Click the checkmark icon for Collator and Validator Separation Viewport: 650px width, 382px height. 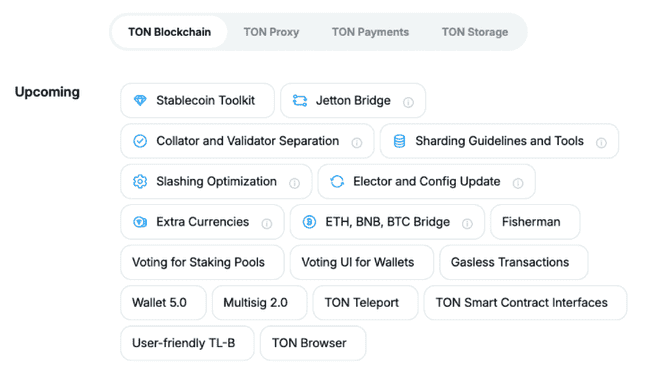point(140,141)
